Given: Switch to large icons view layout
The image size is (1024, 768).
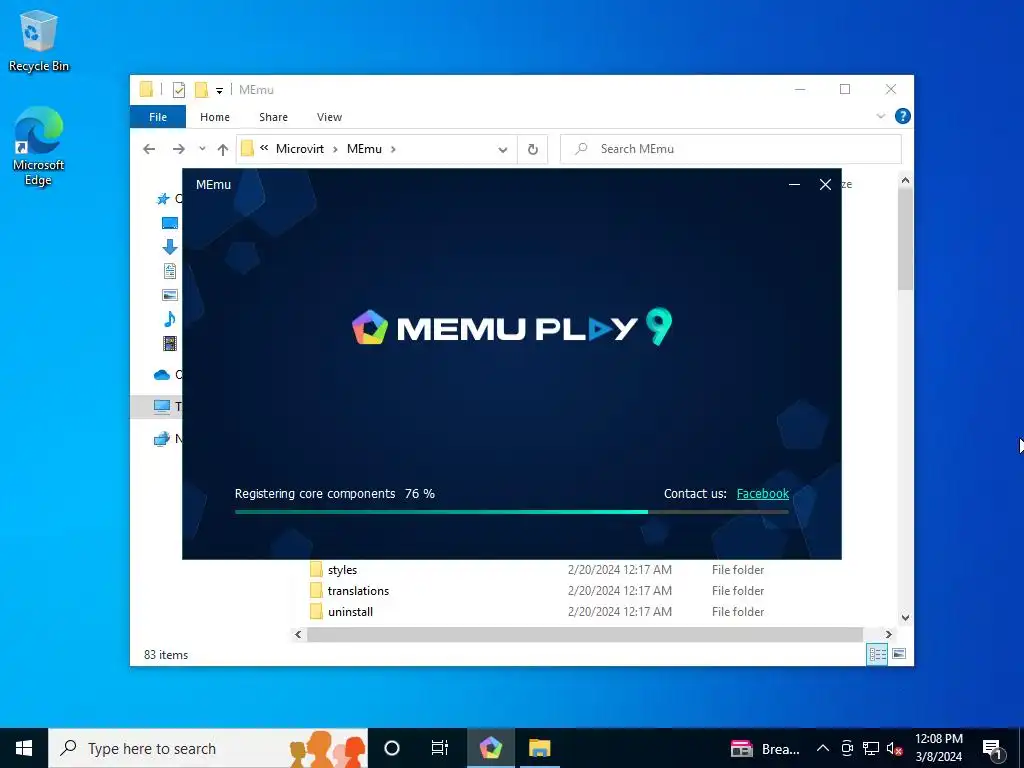Looking at the screenshot, I should (x=899, y=654).
